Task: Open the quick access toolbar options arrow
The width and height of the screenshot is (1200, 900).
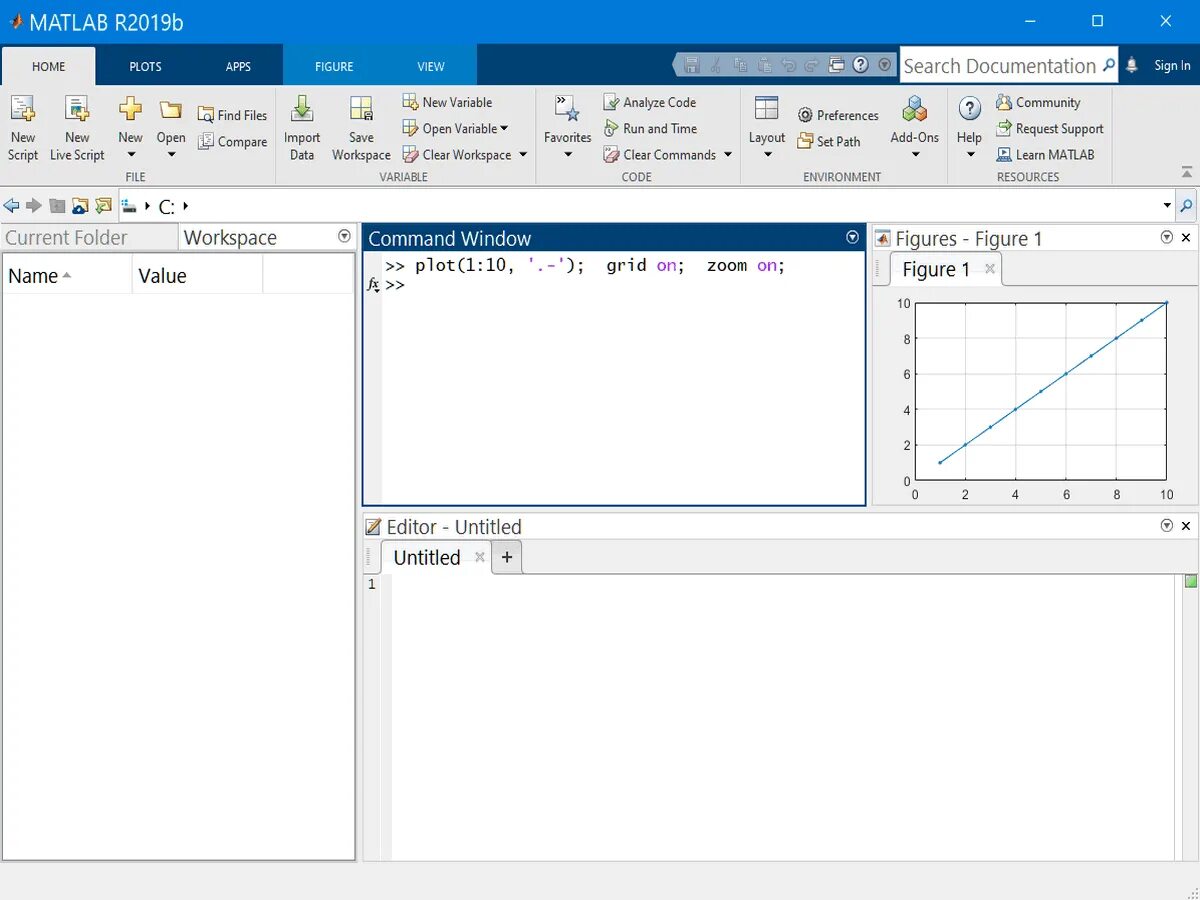Action: pyautogui.click(x=885, y=65)
